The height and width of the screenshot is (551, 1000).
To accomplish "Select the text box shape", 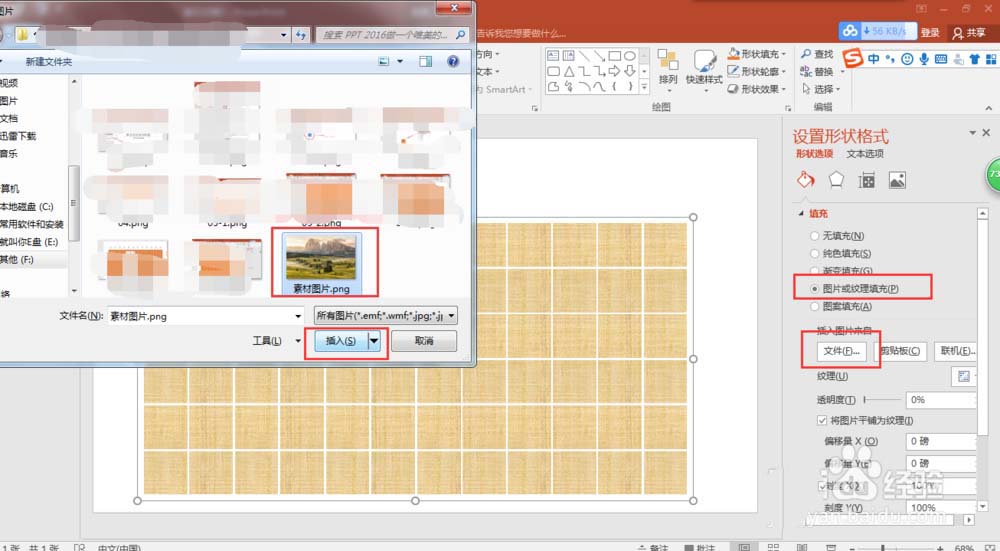I will 553,56.
